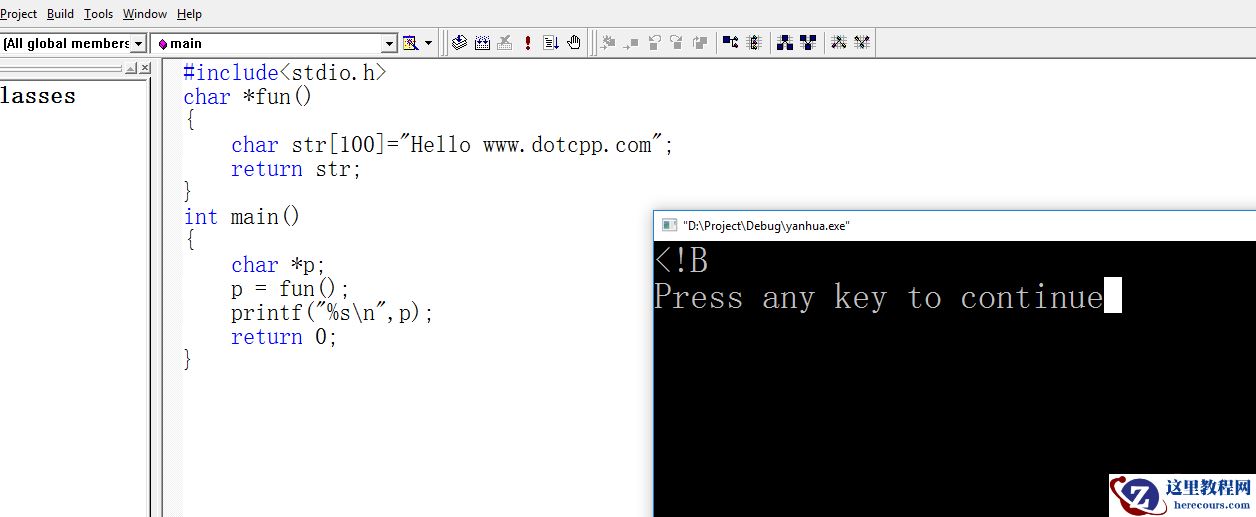
Task: Click the 'char *fun()' declaration line
Action: tap(248, 97)
